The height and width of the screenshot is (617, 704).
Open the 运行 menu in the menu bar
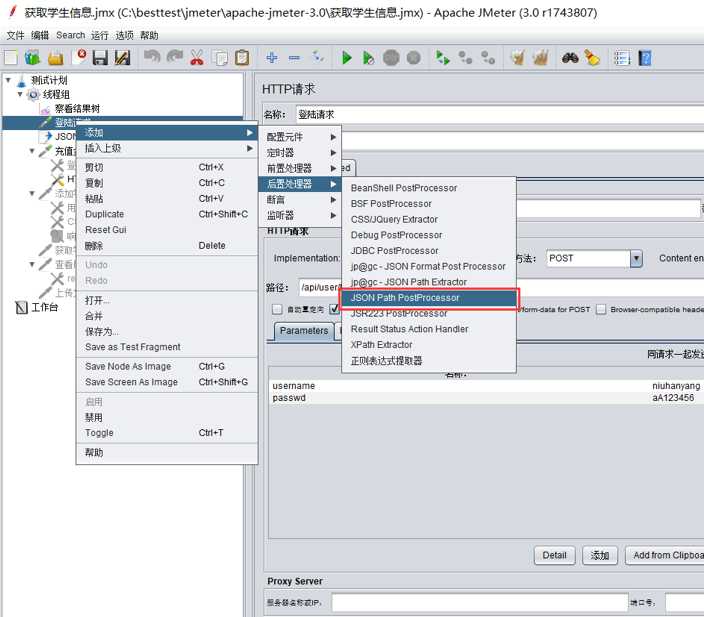point(100,35)
